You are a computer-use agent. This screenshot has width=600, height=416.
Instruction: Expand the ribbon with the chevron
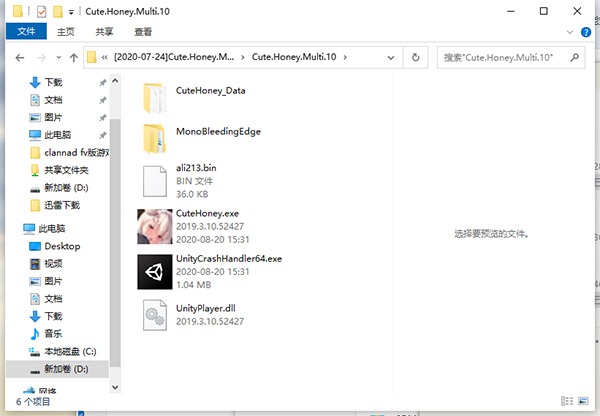(x=570, y=32)
